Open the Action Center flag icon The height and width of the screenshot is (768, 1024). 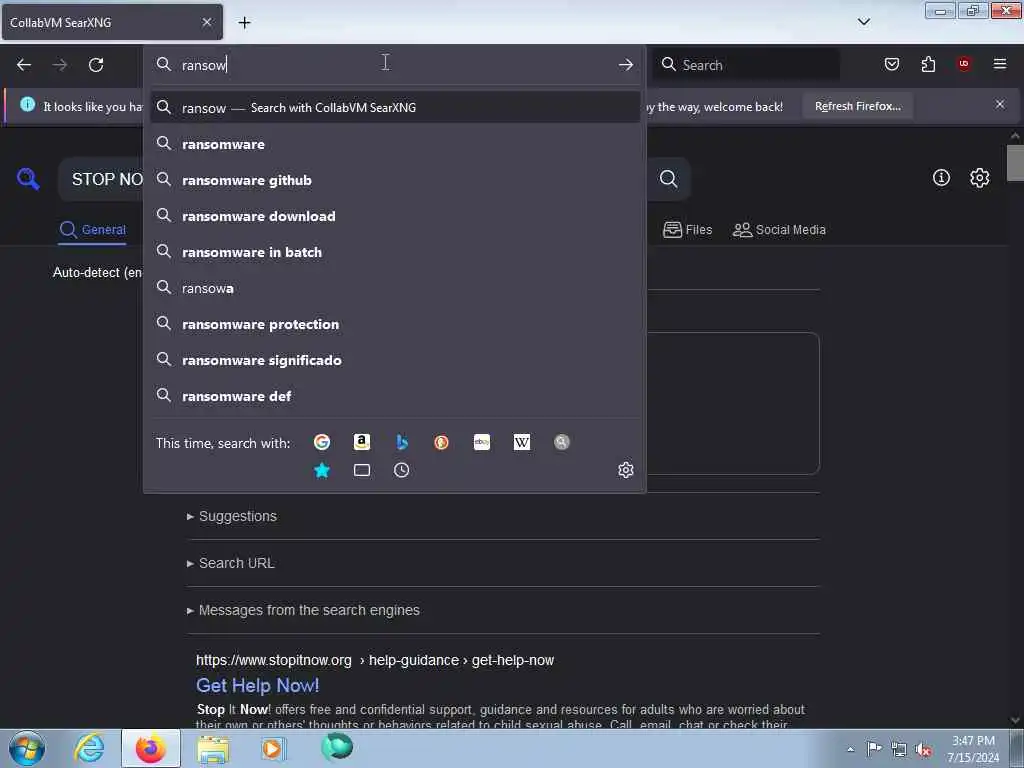pos(874,748)
